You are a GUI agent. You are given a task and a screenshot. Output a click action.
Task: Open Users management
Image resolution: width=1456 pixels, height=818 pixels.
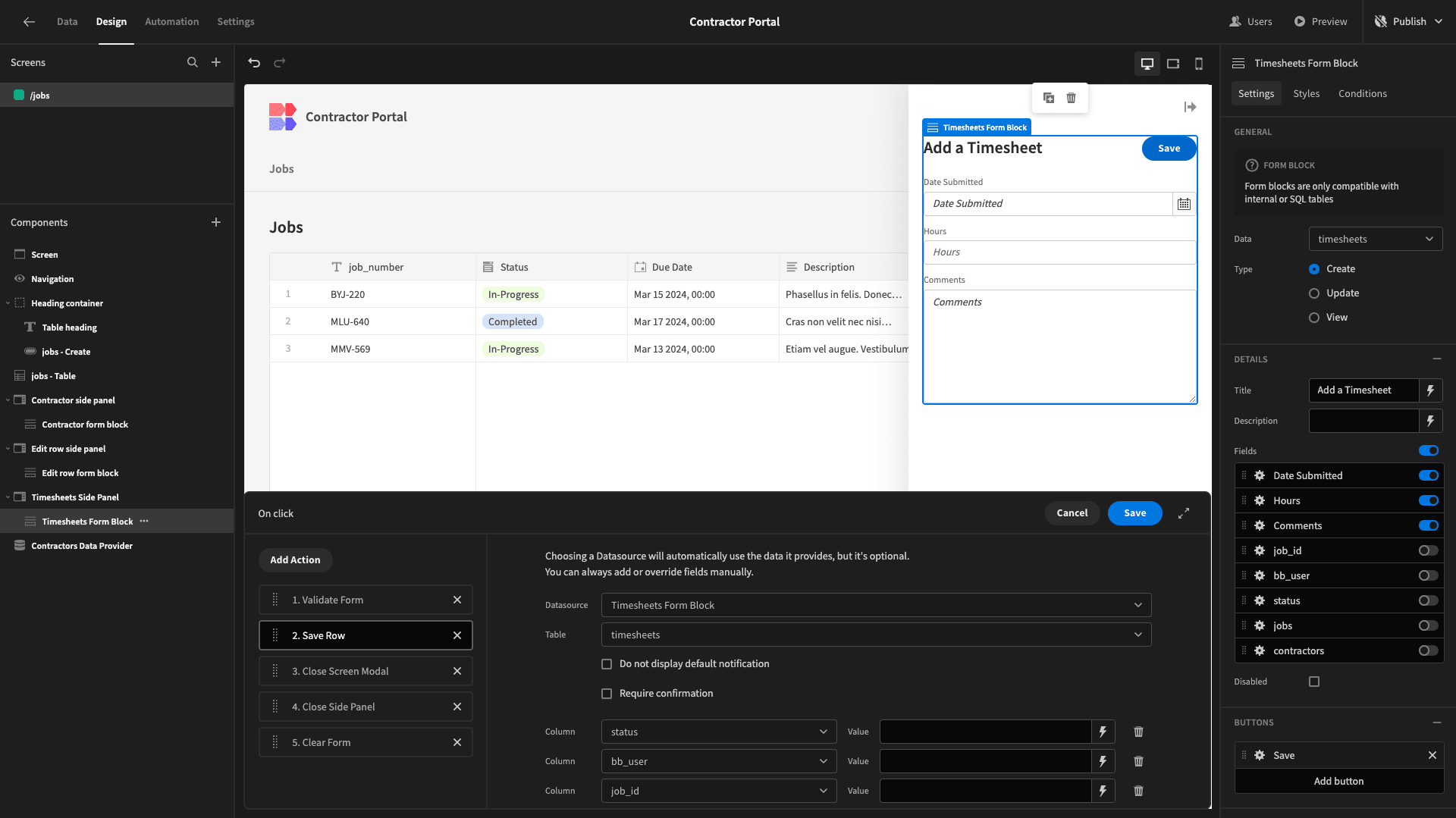tap(1250, 21)
